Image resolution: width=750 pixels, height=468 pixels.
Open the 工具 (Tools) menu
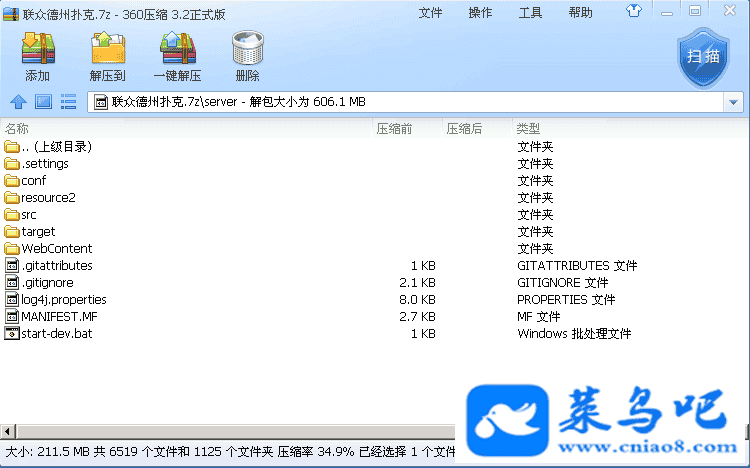530,13
